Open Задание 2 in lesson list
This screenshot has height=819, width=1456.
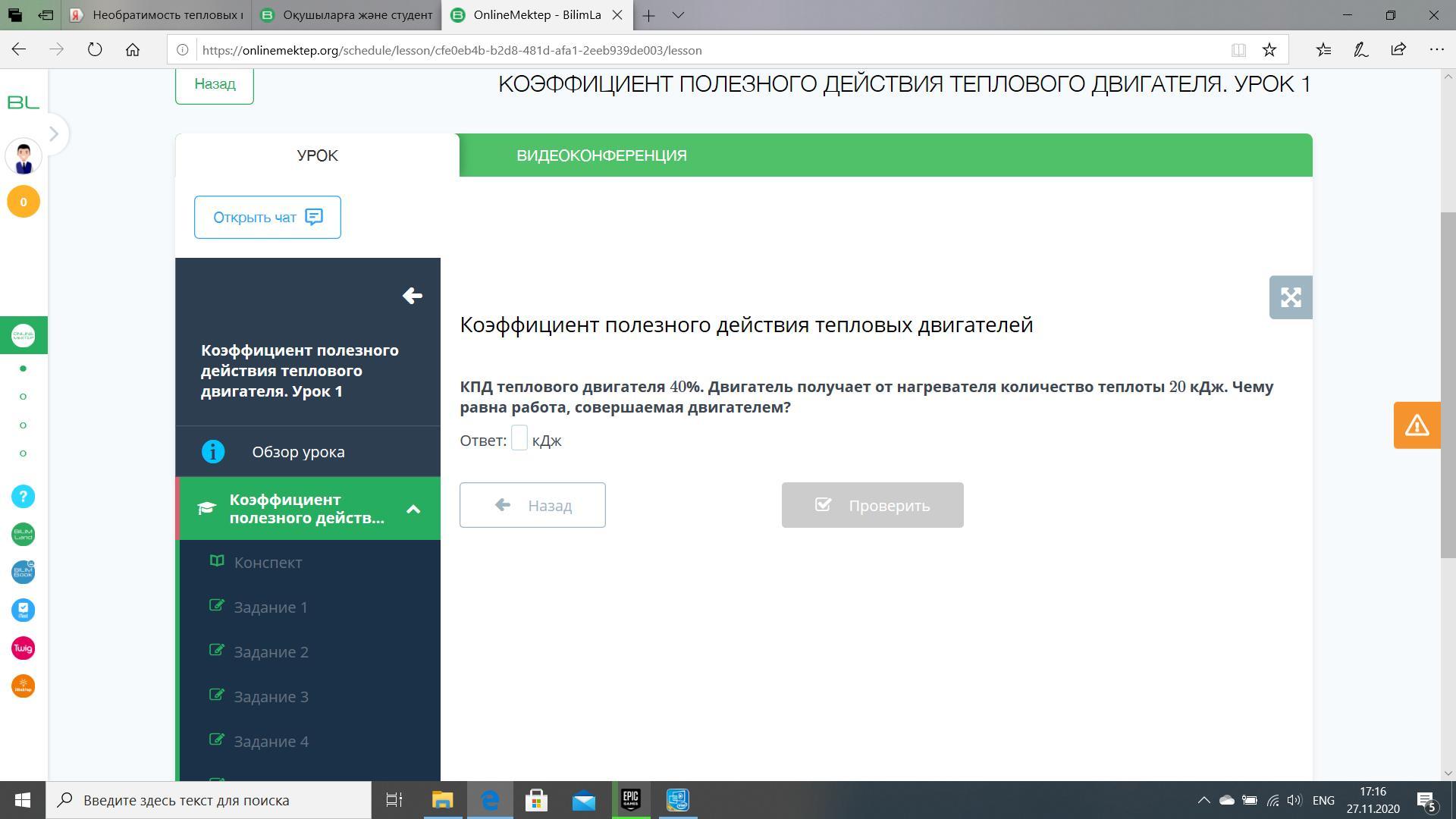point(271,652)
